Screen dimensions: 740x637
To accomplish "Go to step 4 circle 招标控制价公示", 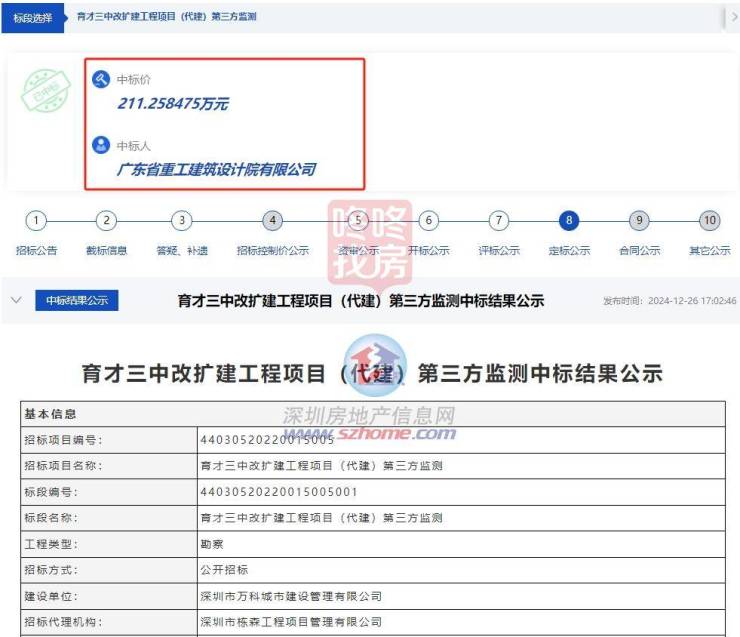I will pyautogui.click(x=272, y=220).
